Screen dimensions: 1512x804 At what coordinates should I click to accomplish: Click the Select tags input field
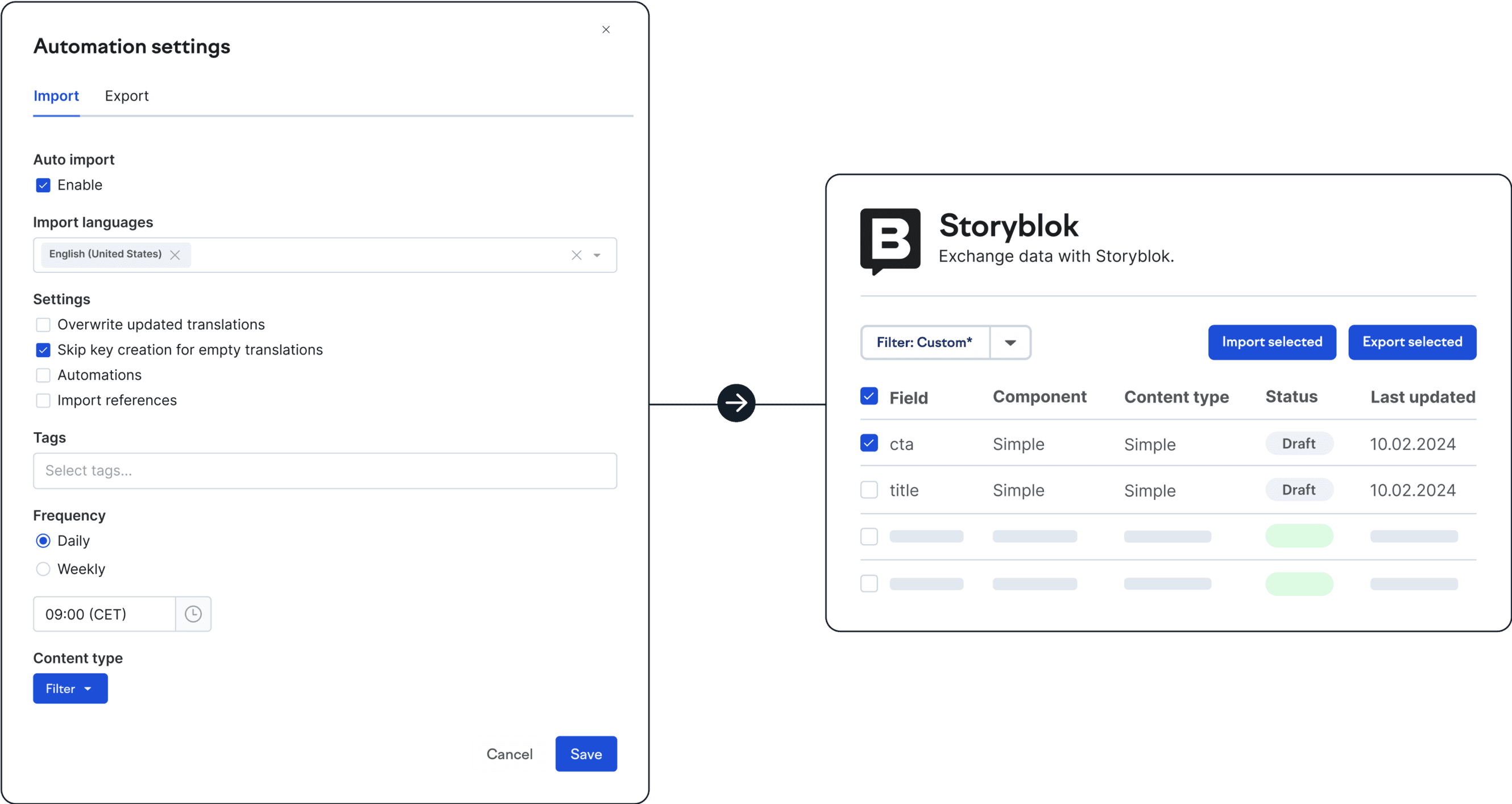[x=325, y=471]
